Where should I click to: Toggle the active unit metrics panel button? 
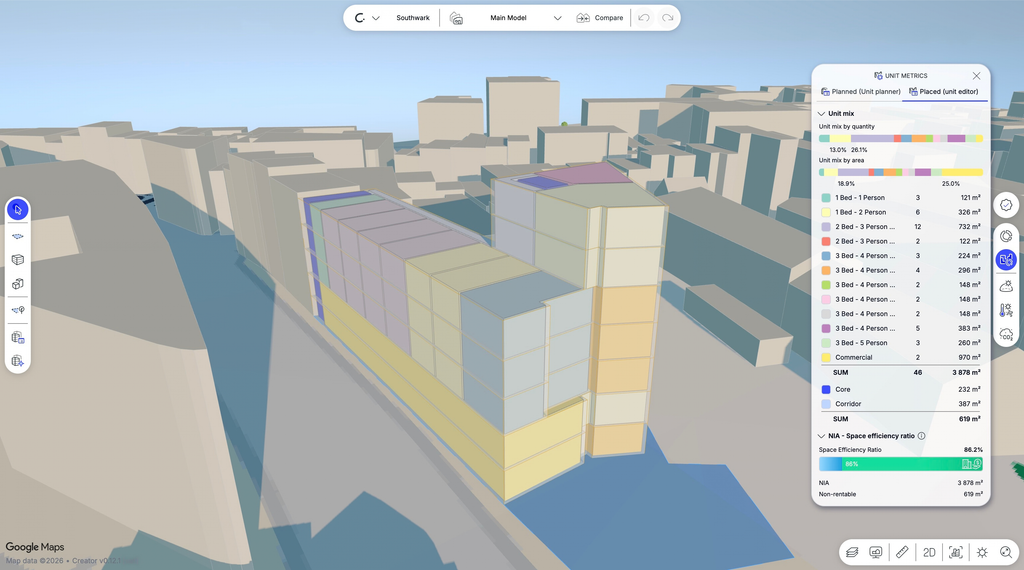(x=1006, y=260)
